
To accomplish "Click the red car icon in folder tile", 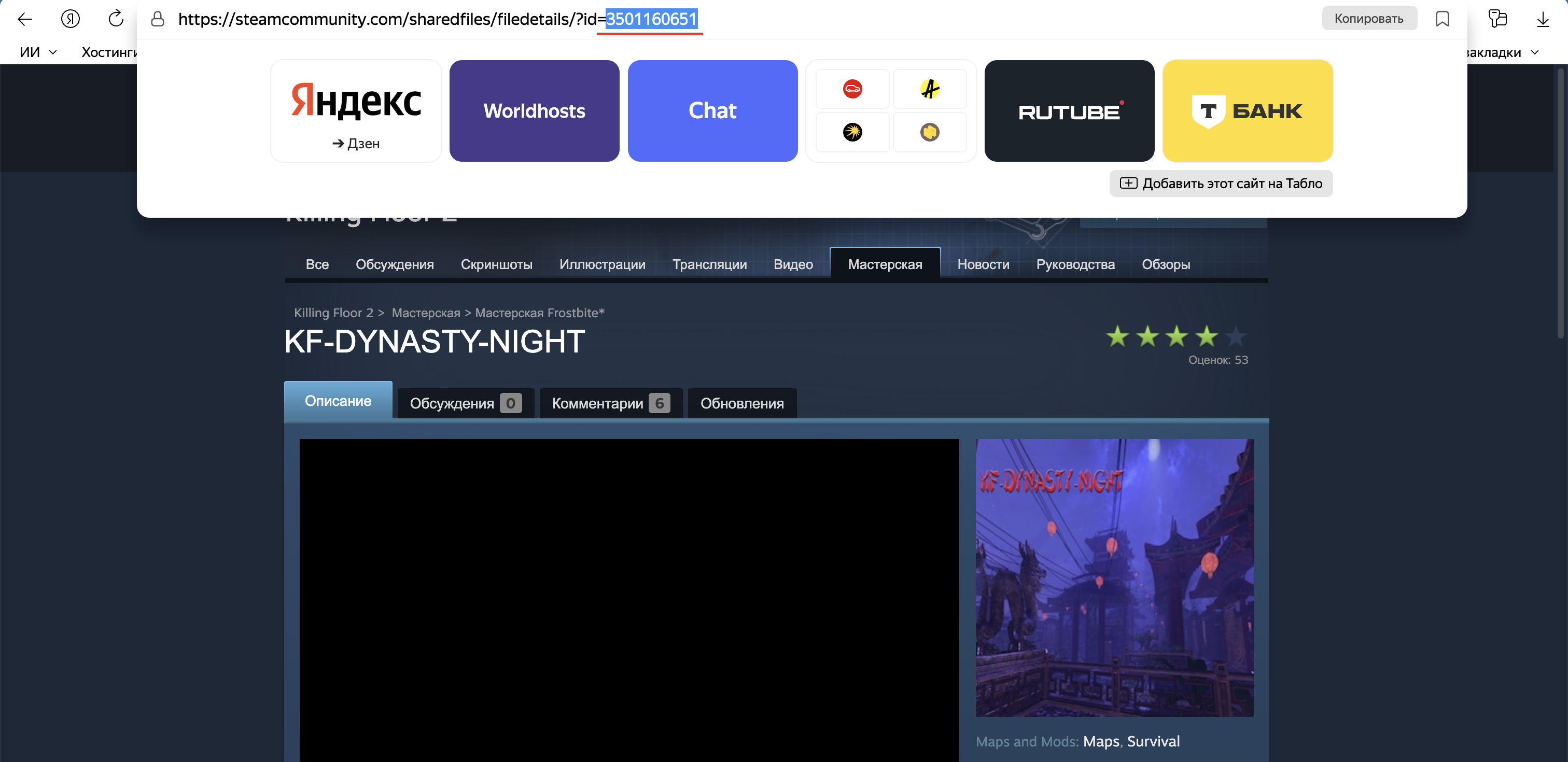I will tap(852, 89).
